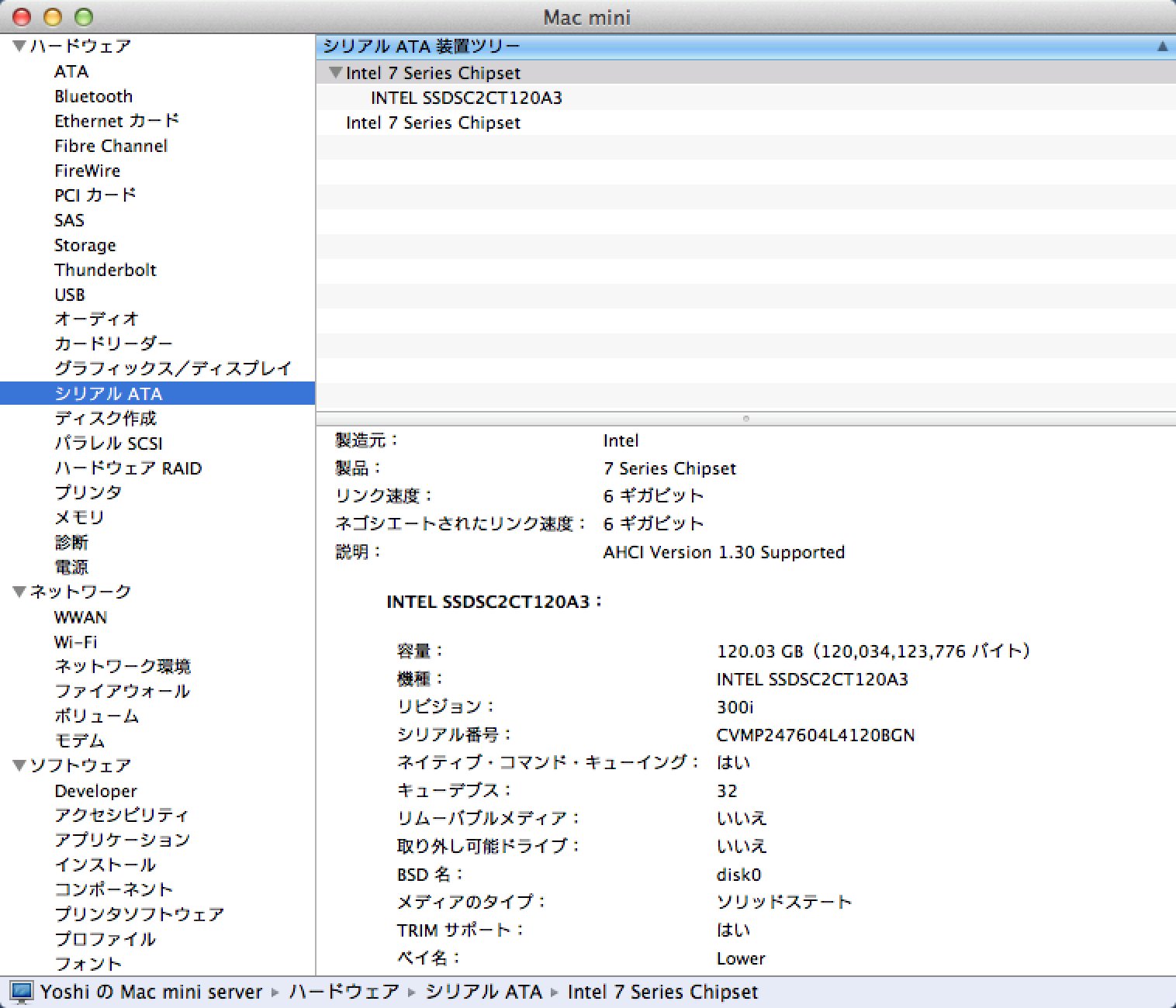Select ATA in the sidebar

[x=71, y=71]
